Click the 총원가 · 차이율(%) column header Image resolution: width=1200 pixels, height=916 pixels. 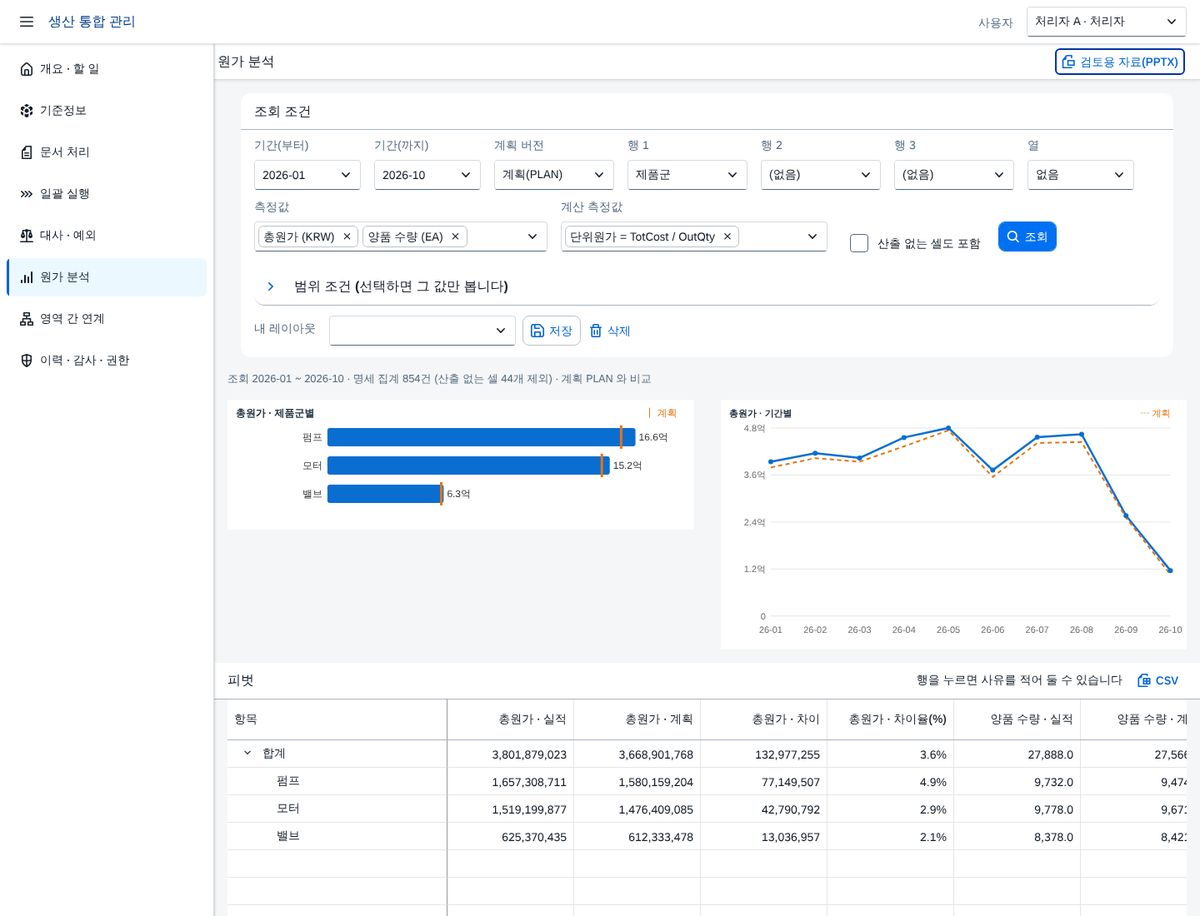[890, 719]
